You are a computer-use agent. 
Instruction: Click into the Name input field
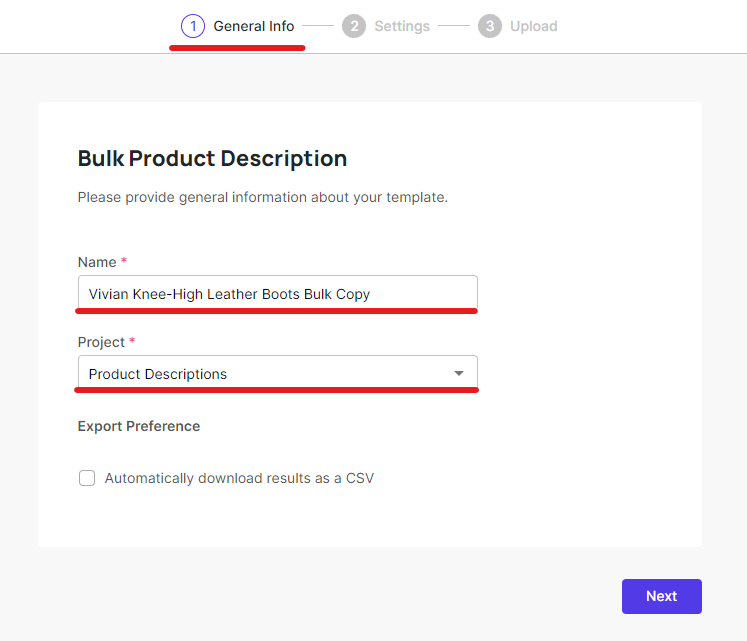[277, 294]
